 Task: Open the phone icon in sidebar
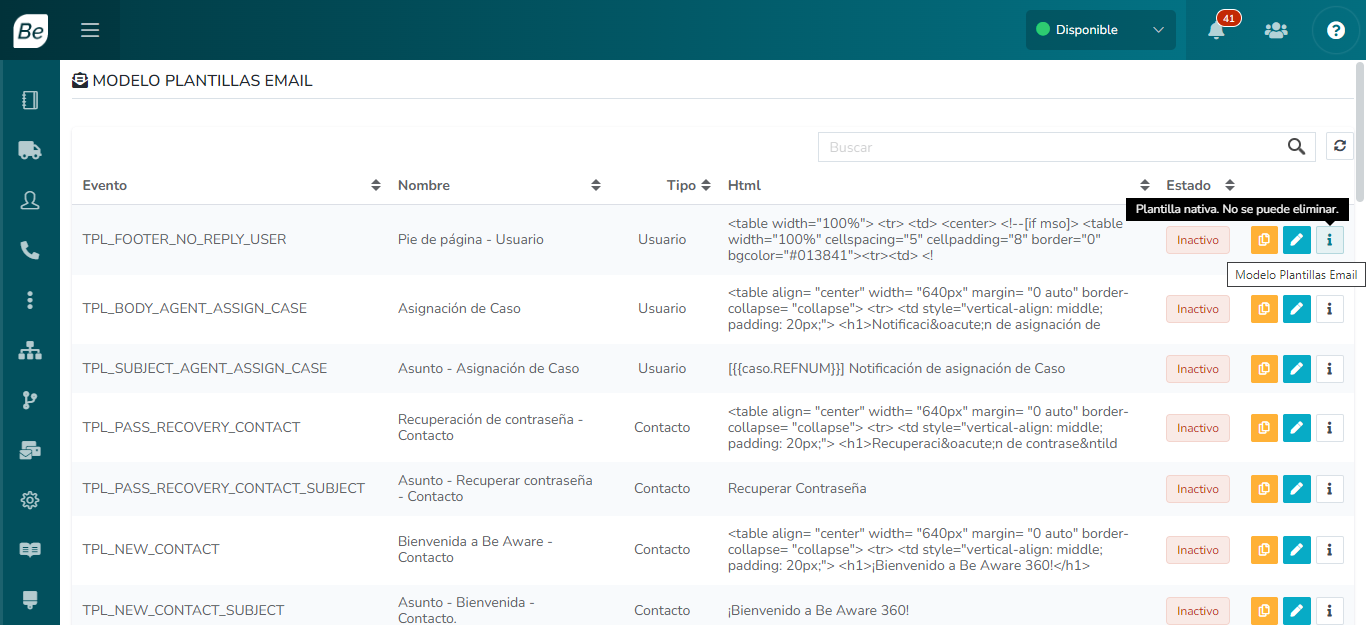pyautogui.click(x=30, y=250)
